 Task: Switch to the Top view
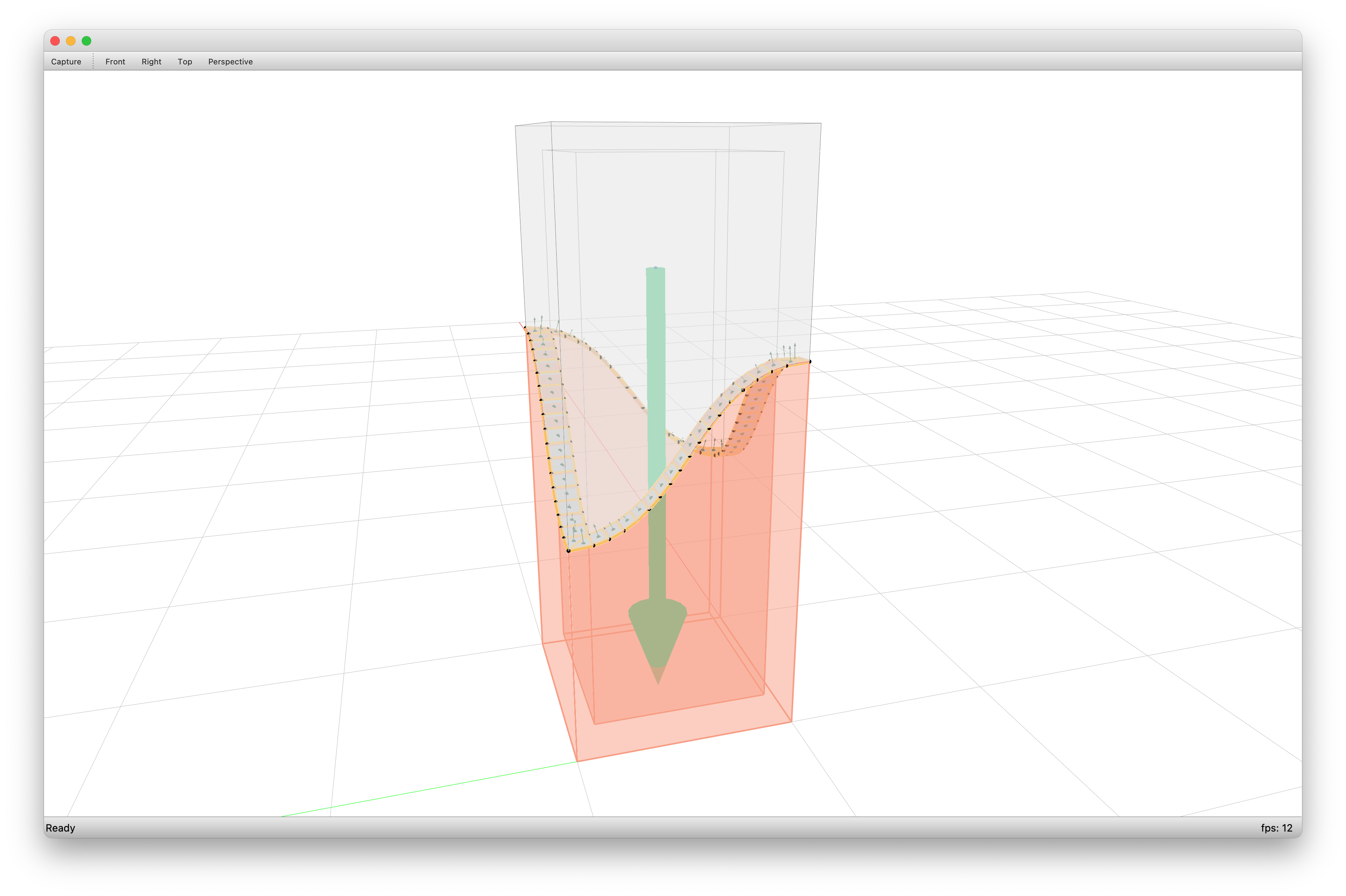(185, 62)
